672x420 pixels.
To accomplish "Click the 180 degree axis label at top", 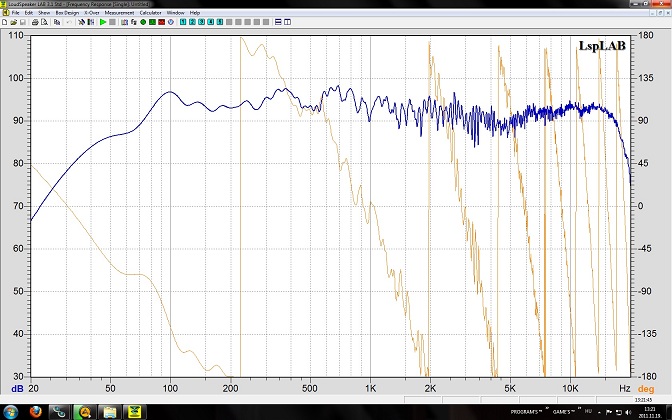I will 645,35.
